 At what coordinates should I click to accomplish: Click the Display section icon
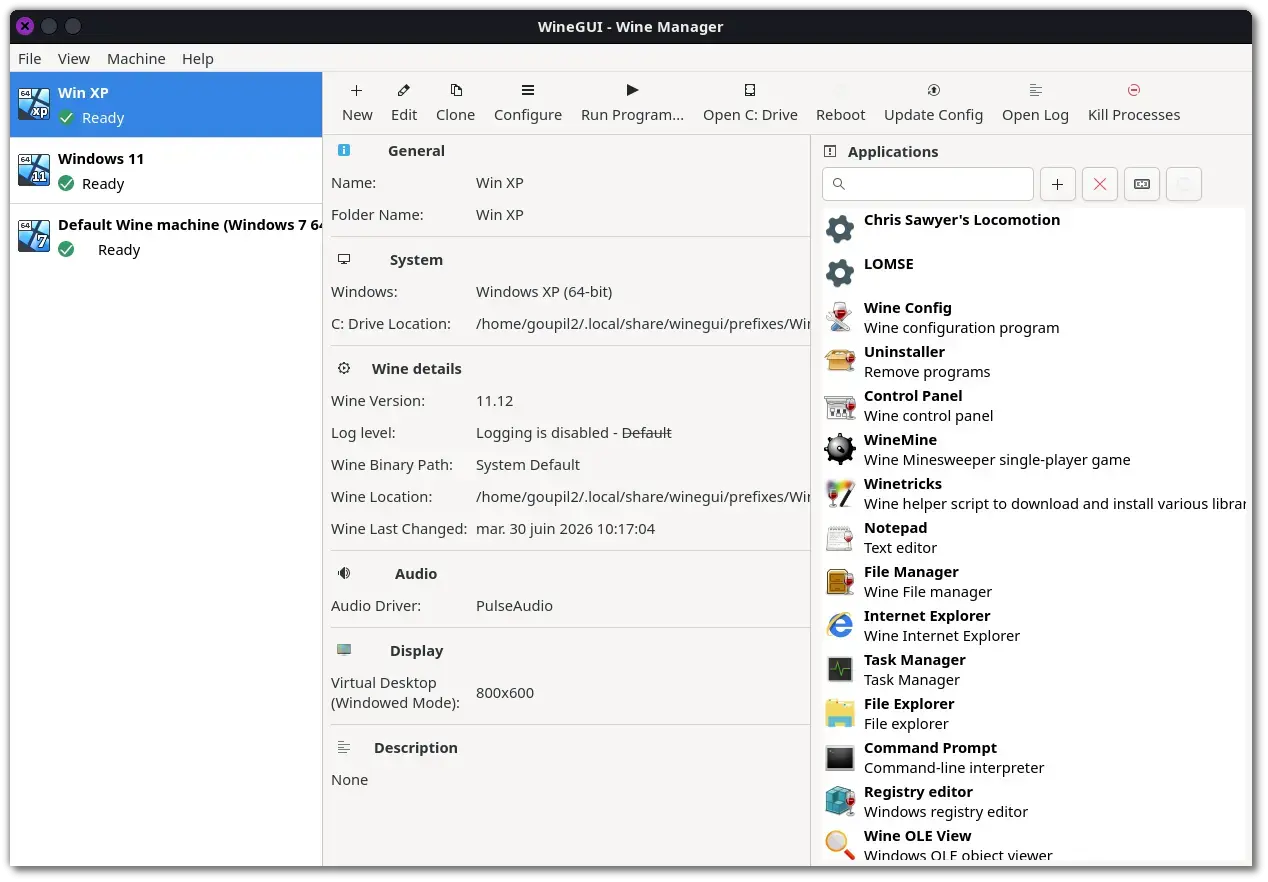[344, 650]
